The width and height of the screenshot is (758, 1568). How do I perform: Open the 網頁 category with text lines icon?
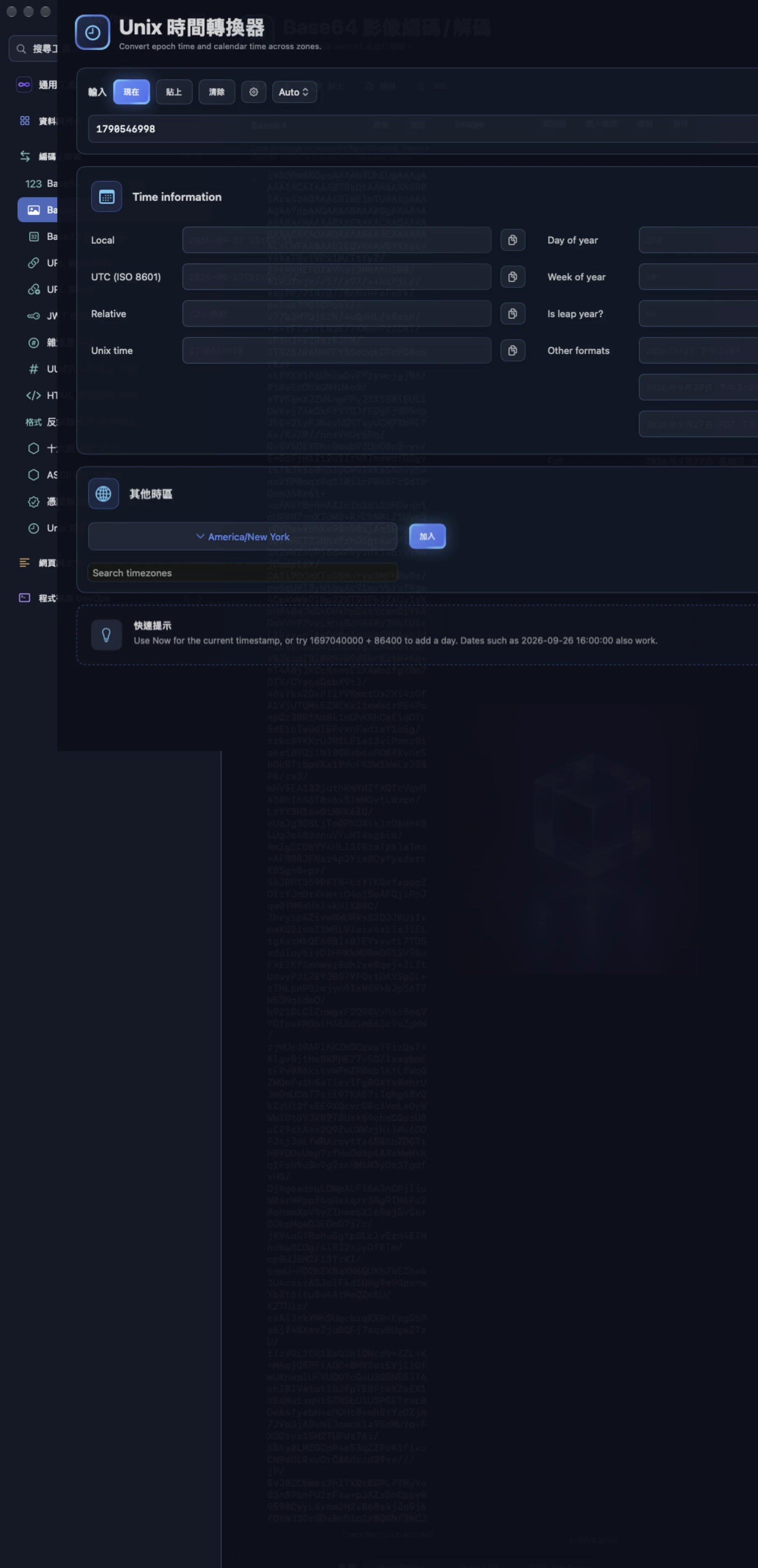37,562
